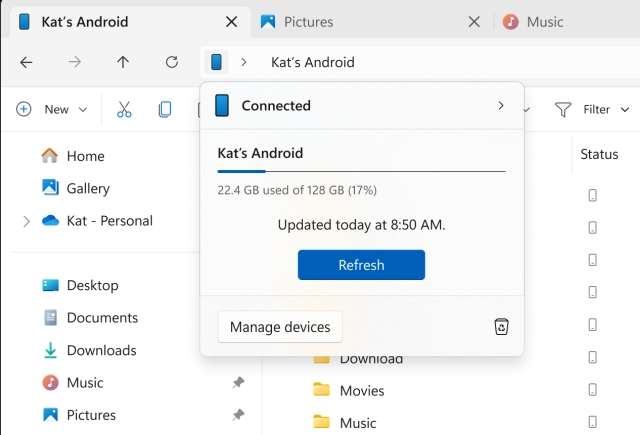
Task: Click the recycle bin icon in device popup
Action: (x=502, y=327)
